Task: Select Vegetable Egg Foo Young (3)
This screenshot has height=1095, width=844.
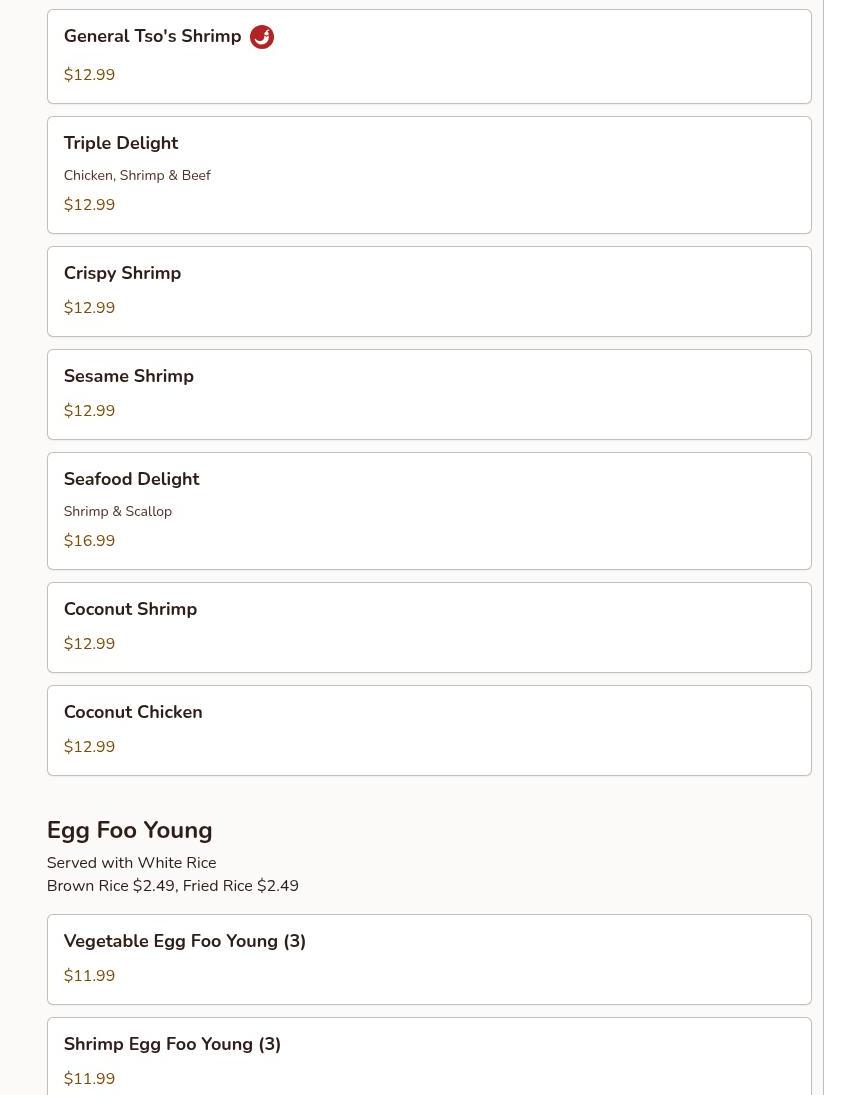Action: coord(428,959)
